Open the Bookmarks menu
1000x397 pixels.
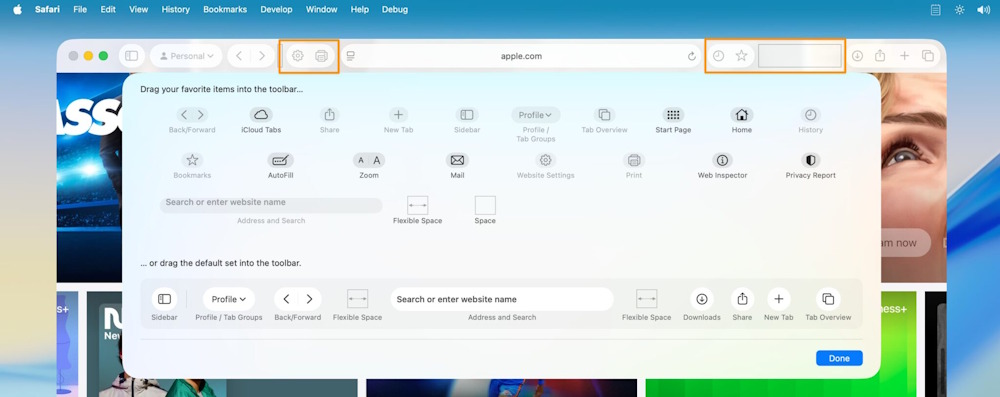[224, 10]
